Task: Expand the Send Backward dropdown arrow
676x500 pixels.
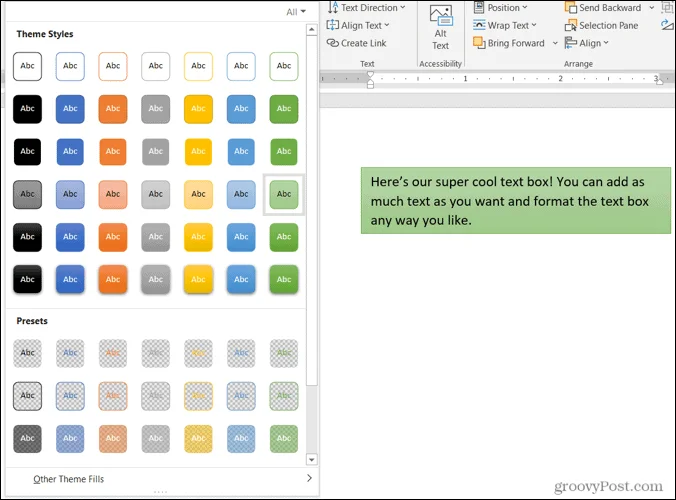Action: coord(651,8)
